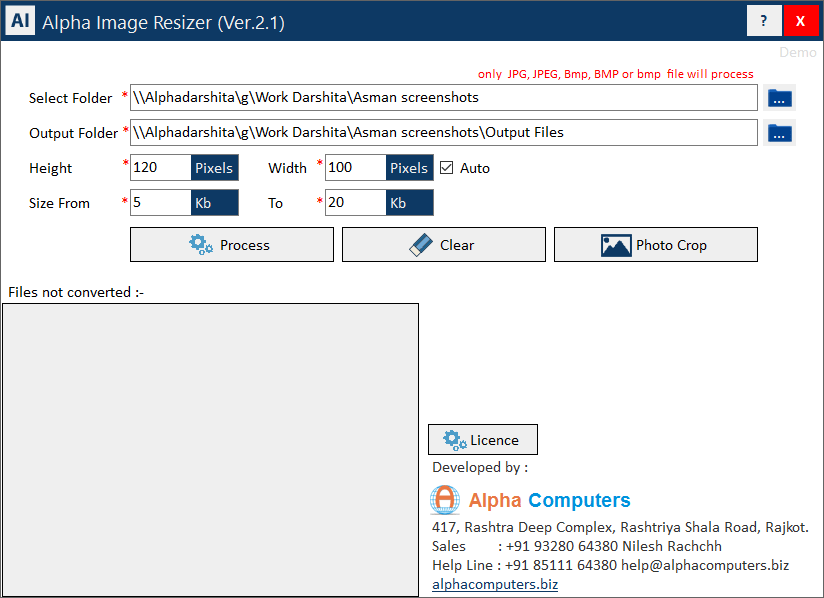Image resolution: width=824 pixels, height=598 pixels.
Task: Click the Width value field
Action: (355, 168)
